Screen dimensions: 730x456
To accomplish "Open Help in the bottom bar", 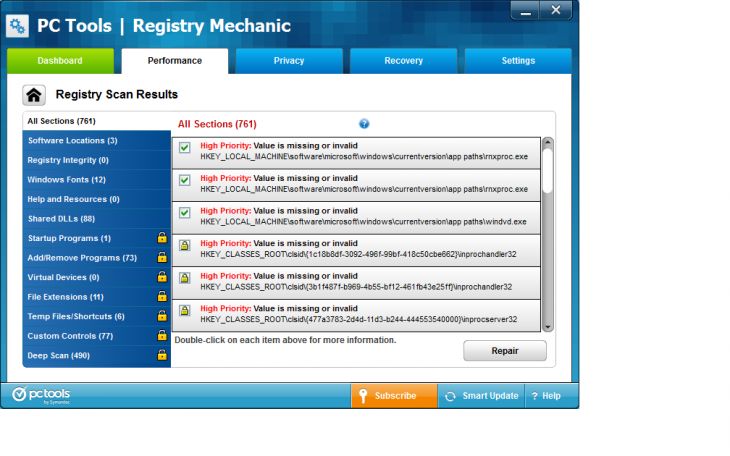I will tap(547, 396).
